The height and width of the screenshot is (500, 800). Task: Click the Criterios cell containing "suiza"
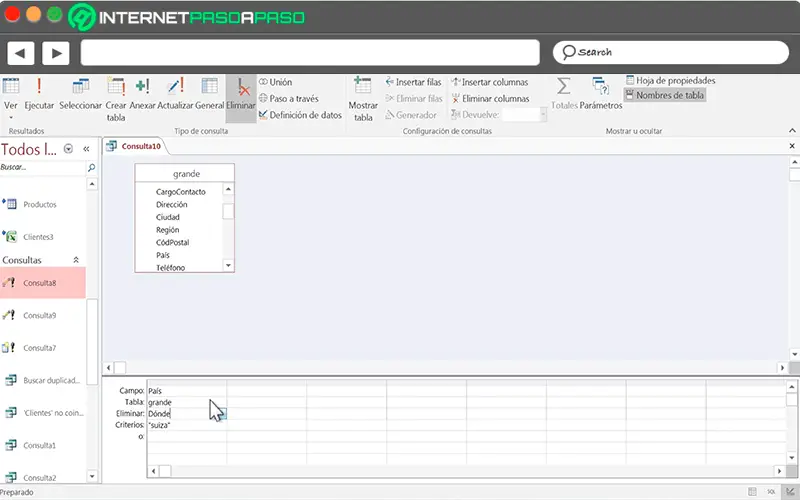(x=187, y=425)
